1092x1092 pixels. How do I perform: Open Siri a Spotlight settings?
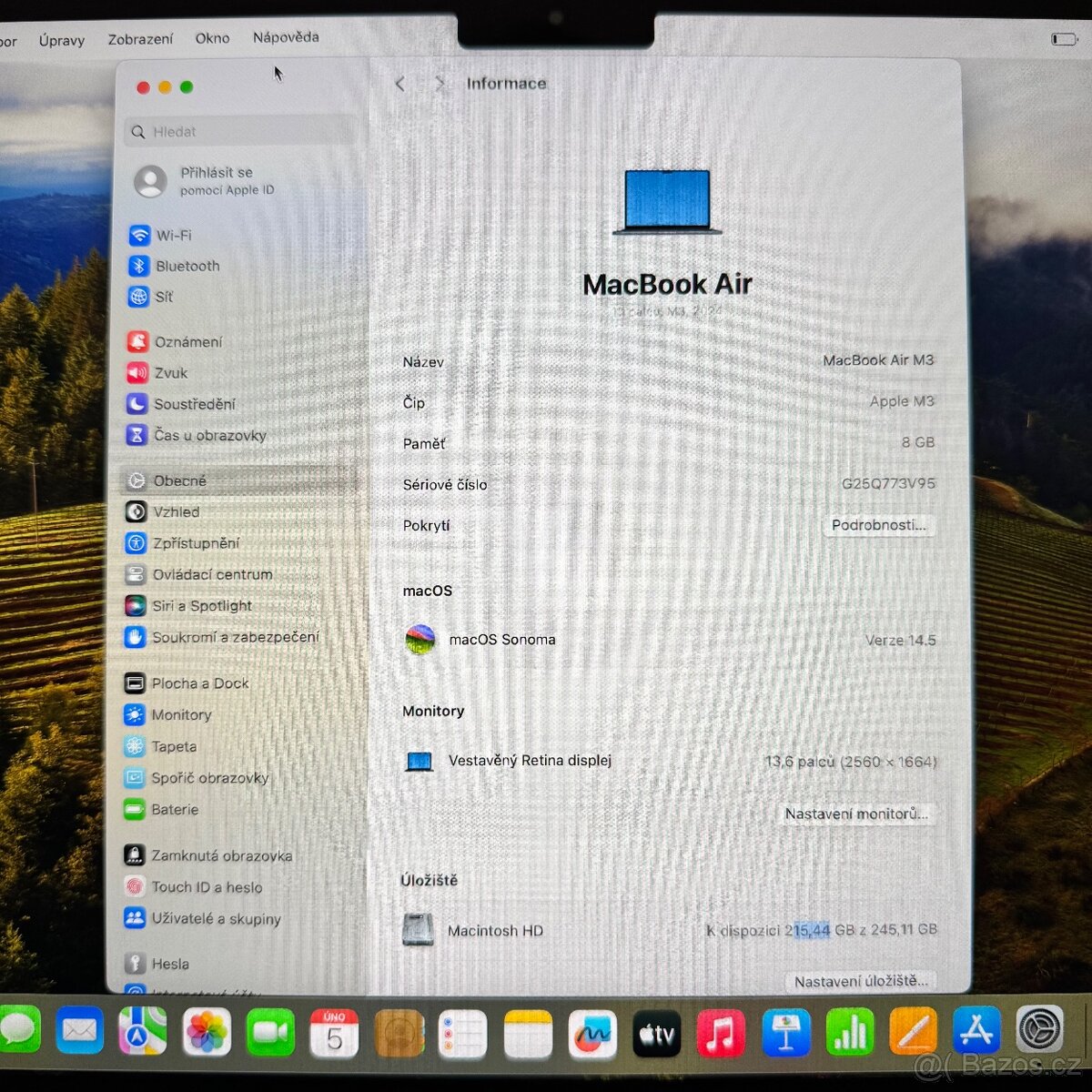(202, 605)
